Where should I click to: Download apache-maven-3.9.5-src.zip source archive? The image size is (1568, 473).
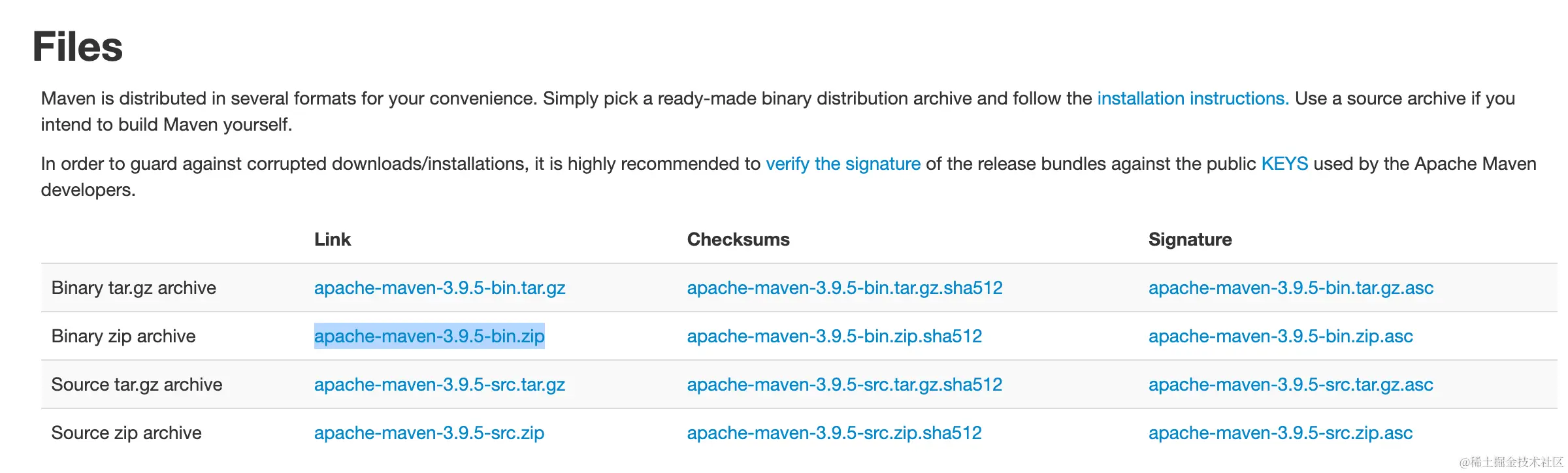click(x=429, y=433)
